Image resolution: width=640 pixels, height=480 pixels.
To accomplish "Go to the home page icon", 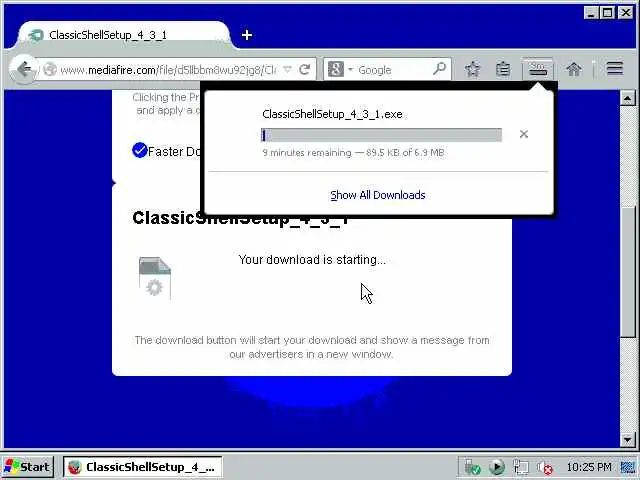I will [x=574, y=69].
